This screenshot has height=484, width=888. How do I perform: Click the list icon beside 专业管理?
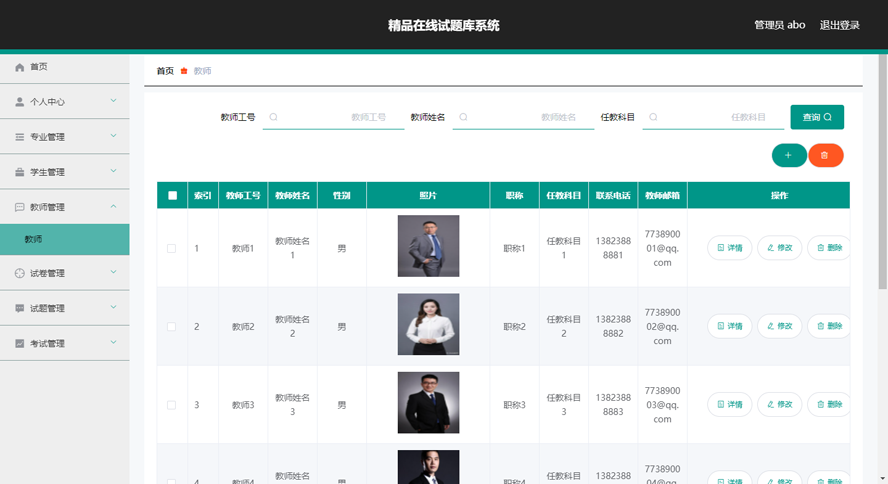(19, 137)
